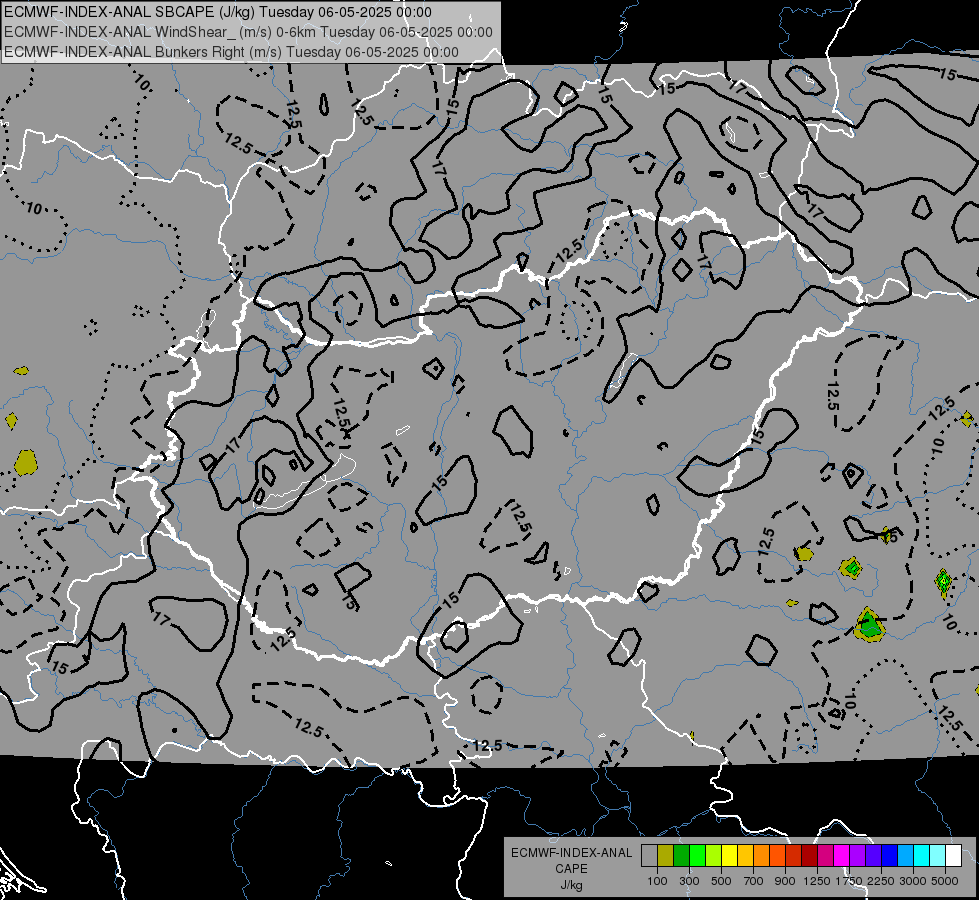
Task: Click the legend value 1750
Action: [x=849, y=881]
